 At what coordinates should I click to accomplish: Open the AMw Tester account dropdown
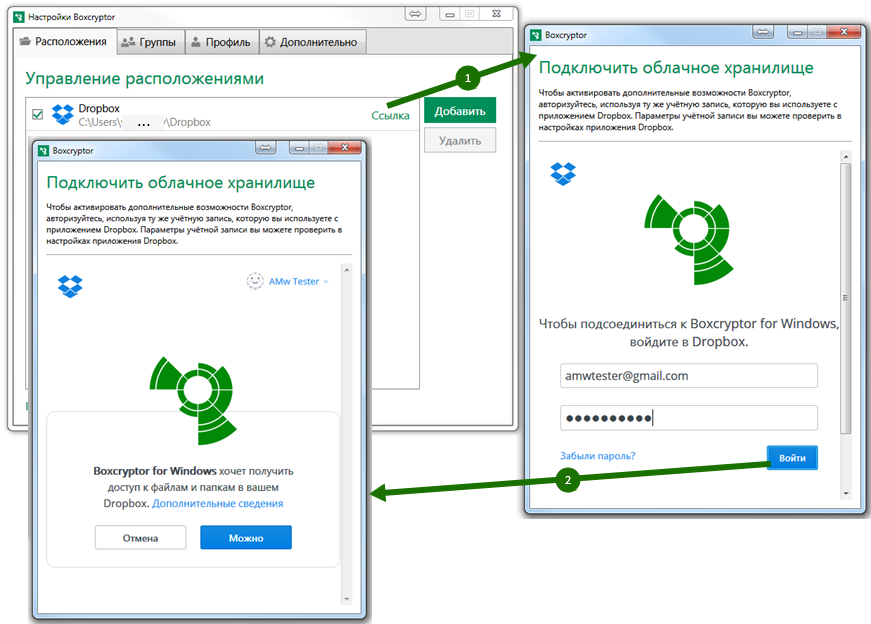pyautogui.click(x=298, y=282)
